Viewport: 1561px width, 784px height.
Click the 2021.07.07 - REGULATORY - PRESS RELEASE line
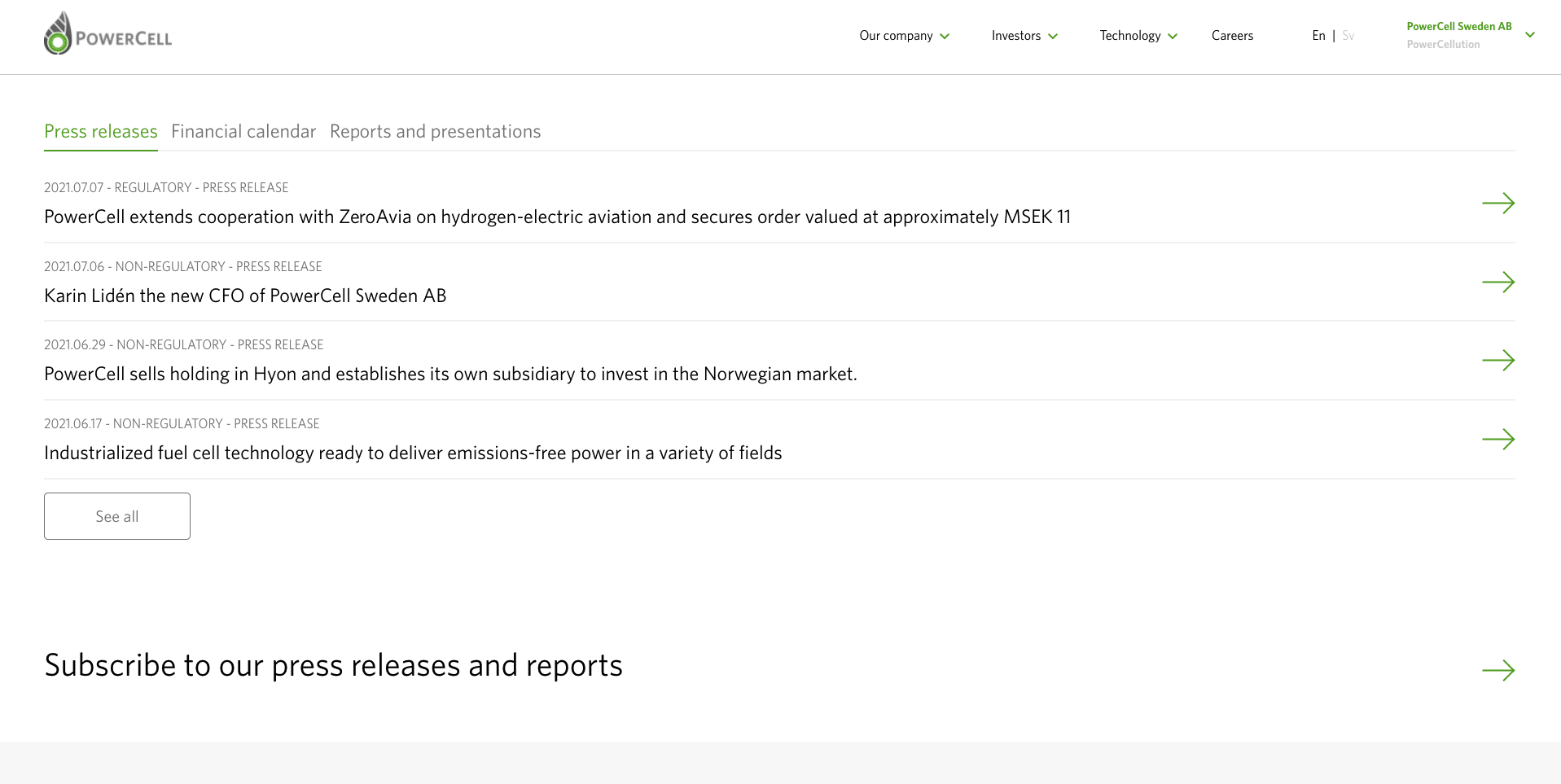click(166, 188)
